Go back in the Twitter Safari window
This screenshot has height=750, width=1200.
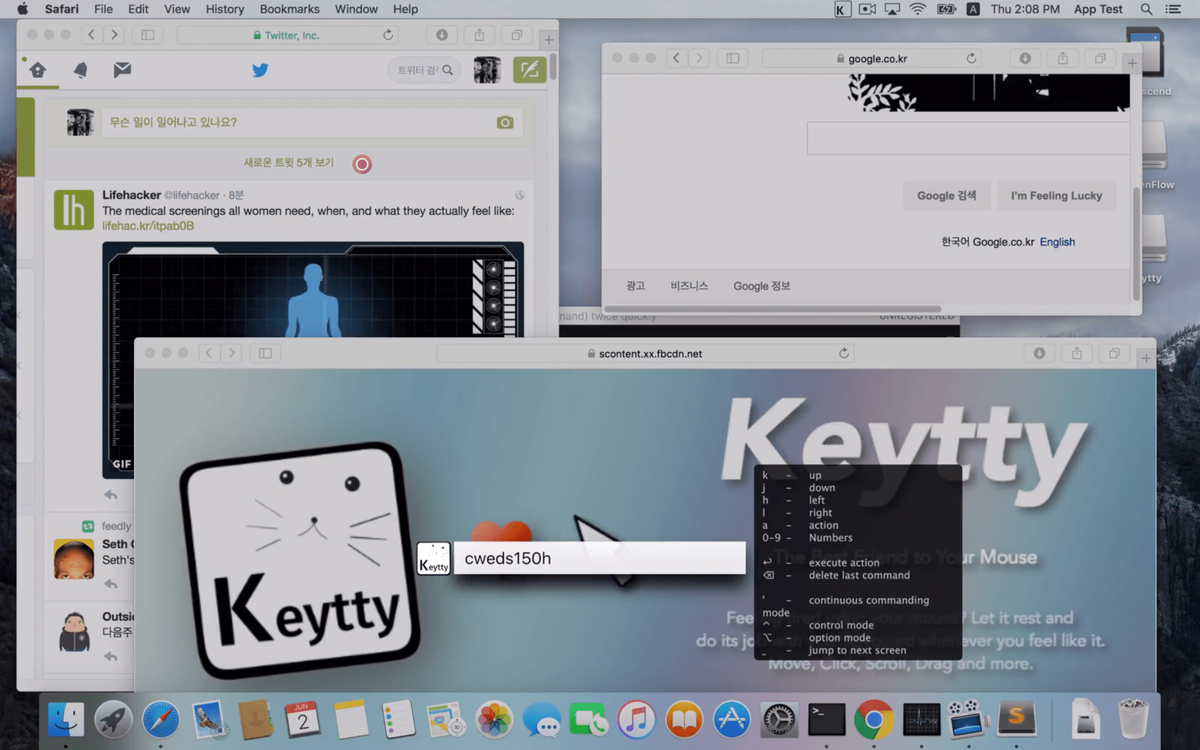[91, 35]
